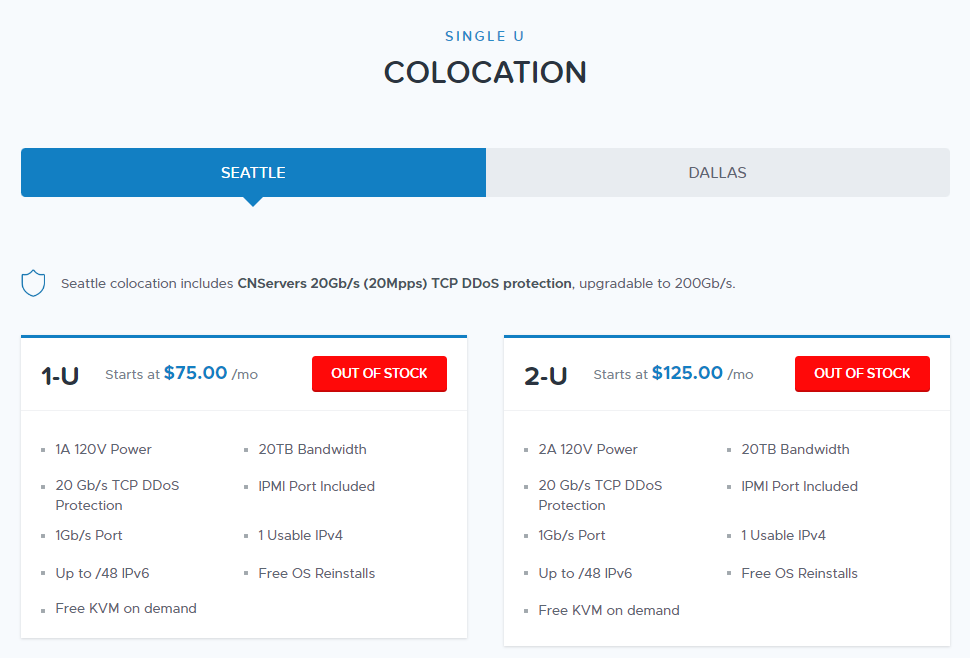Click Free KVM on demand in the 1-U card

[126, 609]
